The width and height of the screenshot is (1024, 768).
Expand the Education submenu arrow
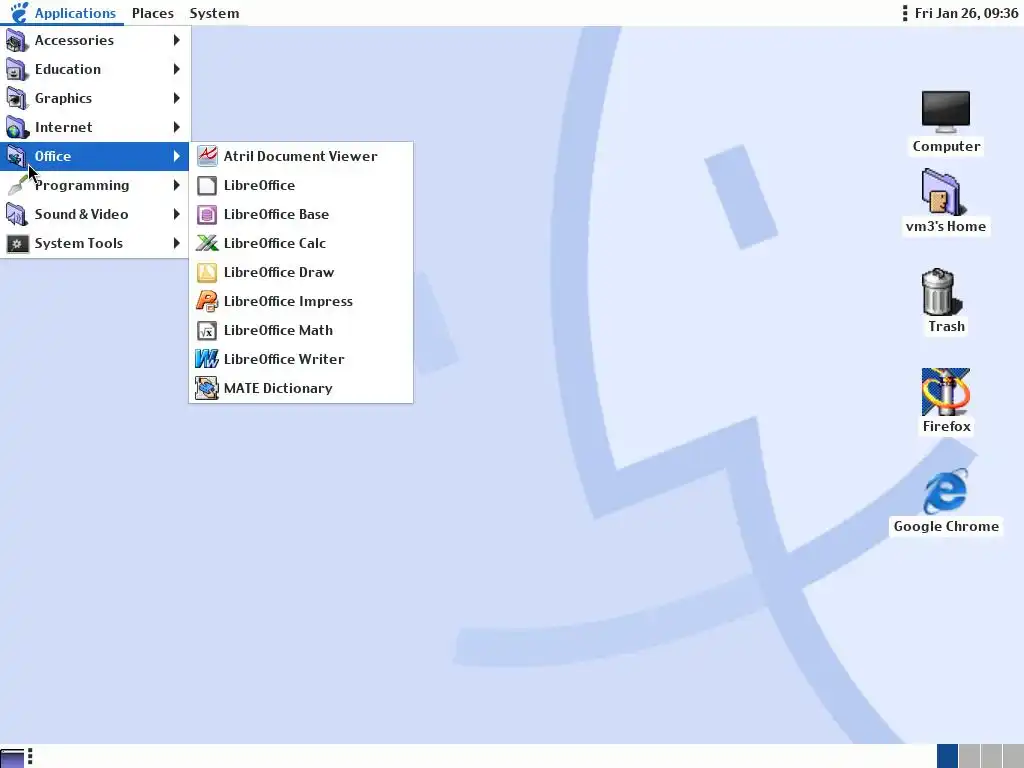pos(176,69)
